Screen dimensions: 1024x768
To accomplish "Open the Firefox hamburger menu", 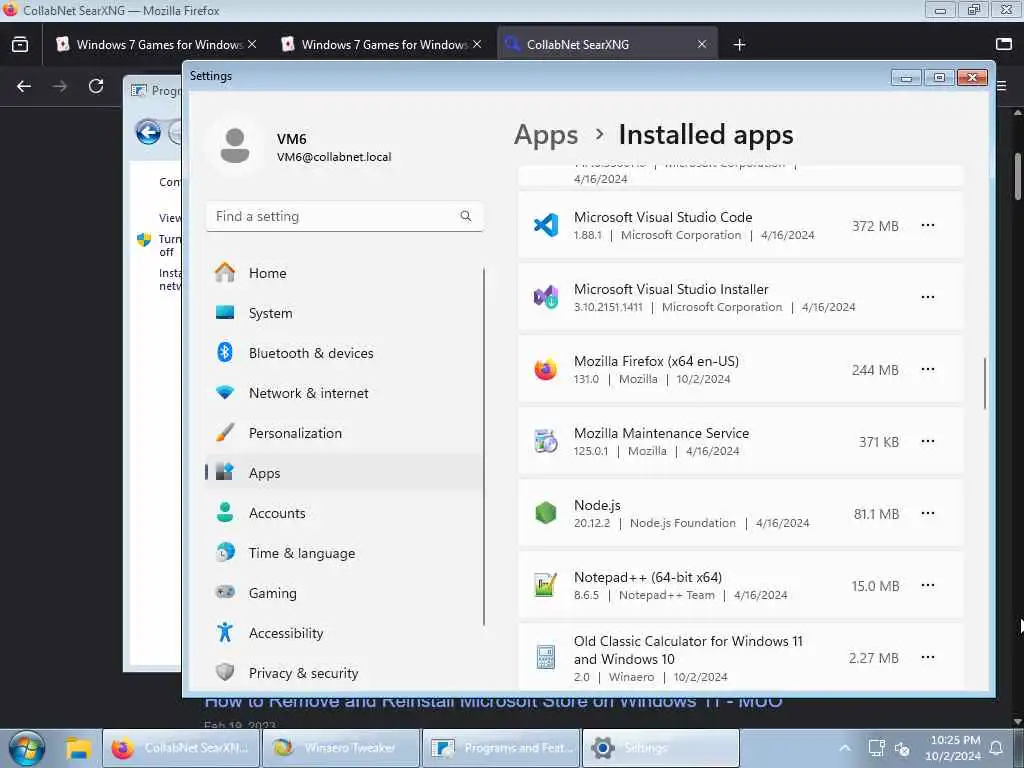I will [1002, 86].
